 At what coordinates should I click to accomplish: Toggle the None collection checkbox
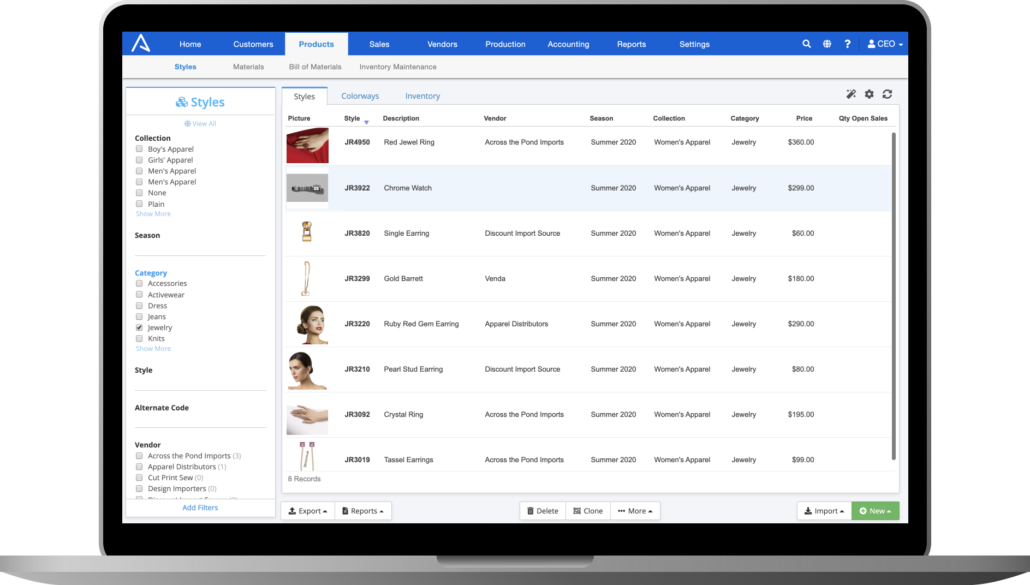[x=139, y=192]
